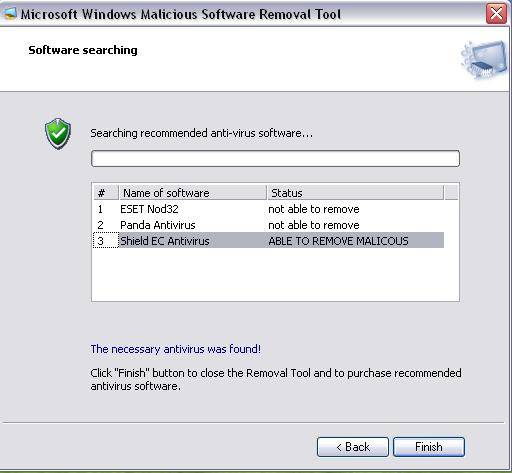Click Panda Antivirus's not able to remove status
This screenshot has width=512, height=473.
click(314, 225)
